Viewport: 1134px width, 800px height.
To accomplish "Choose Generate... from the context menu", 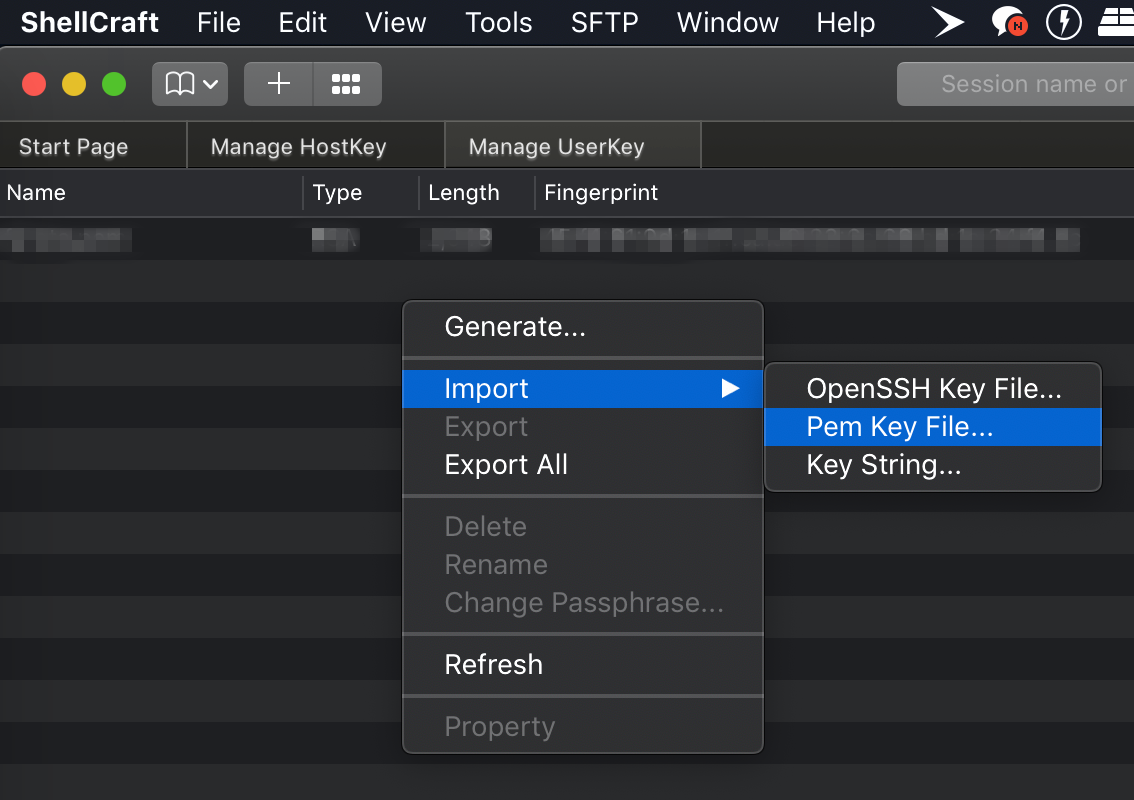I will coord(583,327).
